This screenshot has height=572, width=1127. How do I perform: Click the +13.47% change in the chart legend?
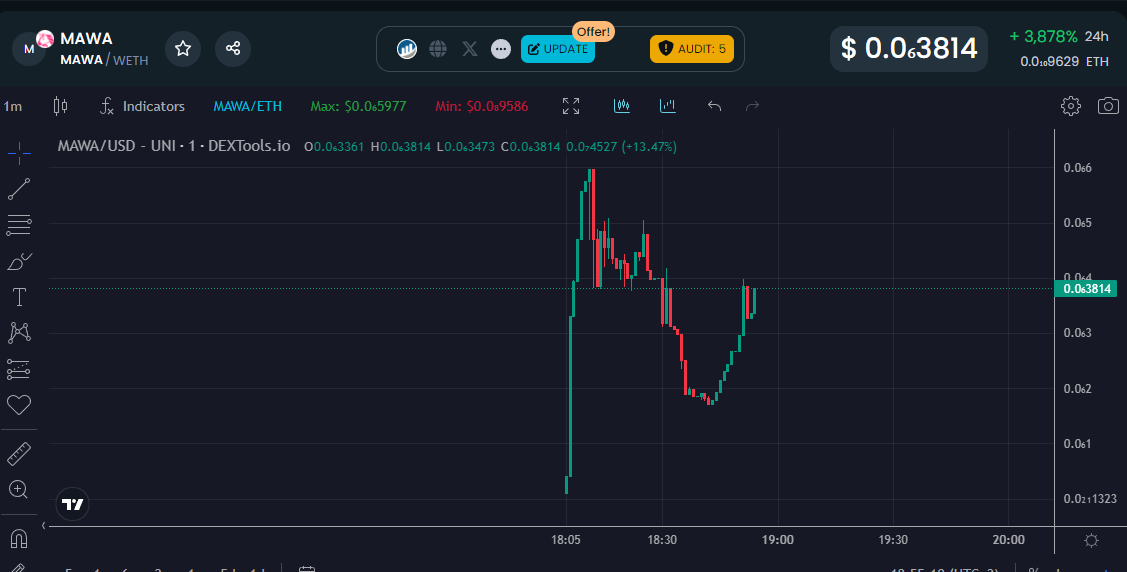click(650, 147)
